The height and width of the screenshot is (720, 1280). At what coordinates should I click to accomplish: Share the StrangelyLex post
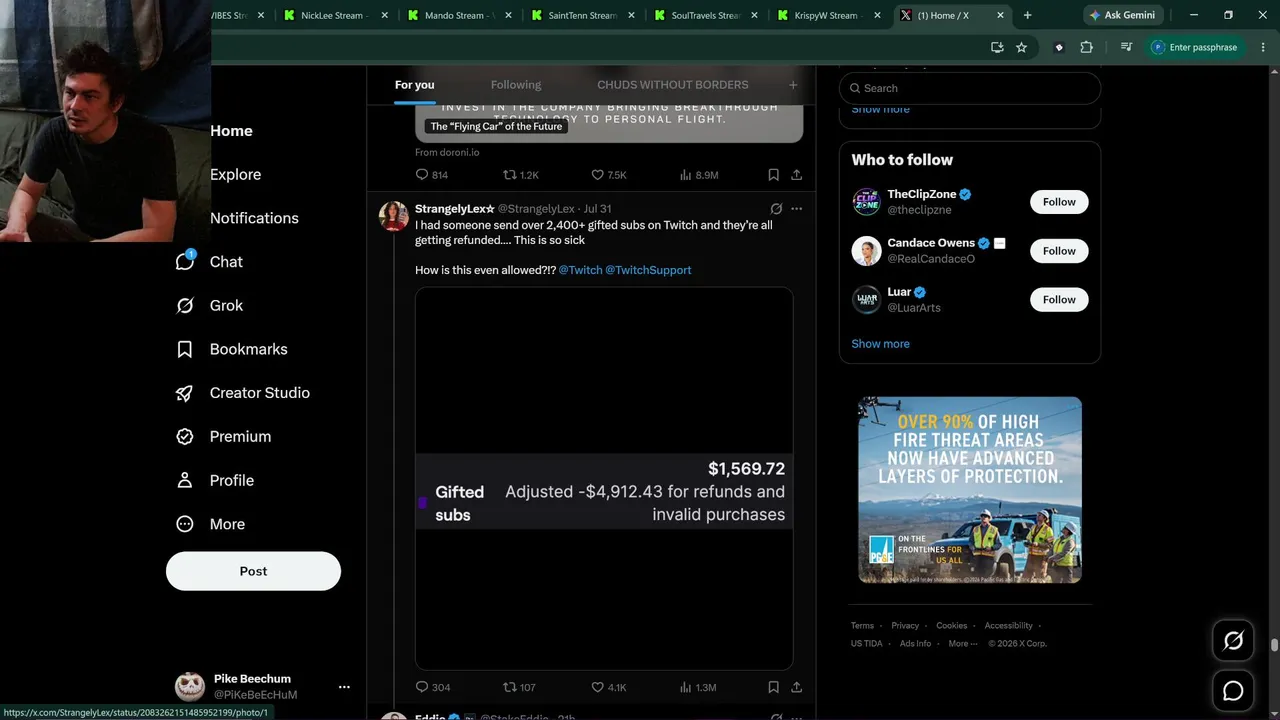(x=796, y=687)
